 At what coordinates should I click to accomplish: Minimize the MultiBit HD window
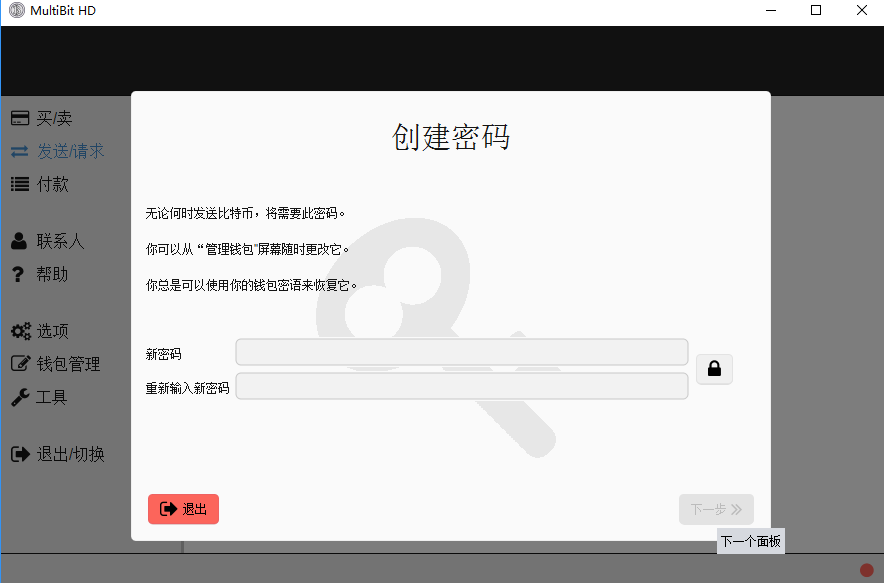[x=771, y=10]
